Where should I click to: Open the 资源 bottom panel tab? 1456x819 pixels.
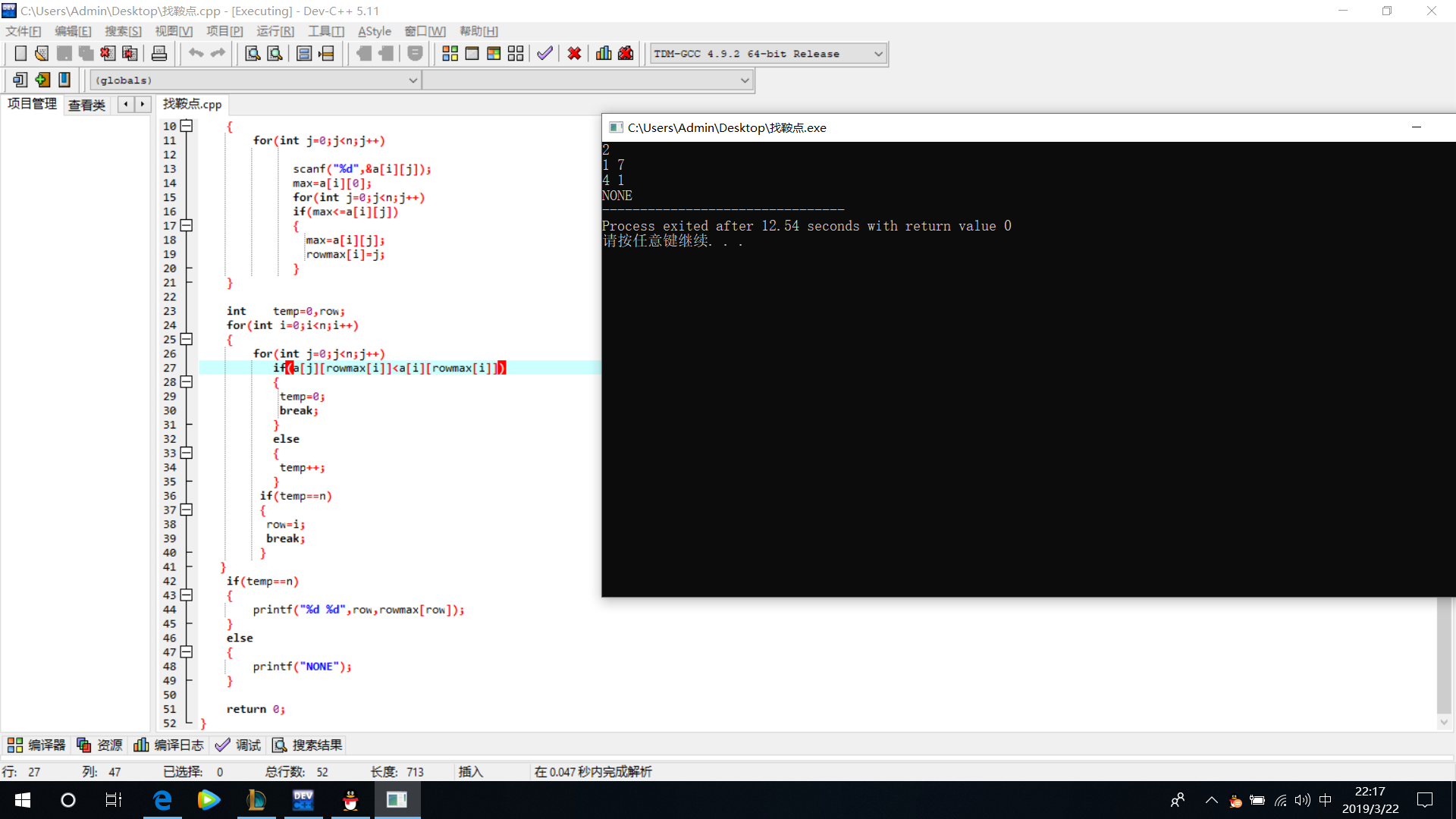coord(100,745)
